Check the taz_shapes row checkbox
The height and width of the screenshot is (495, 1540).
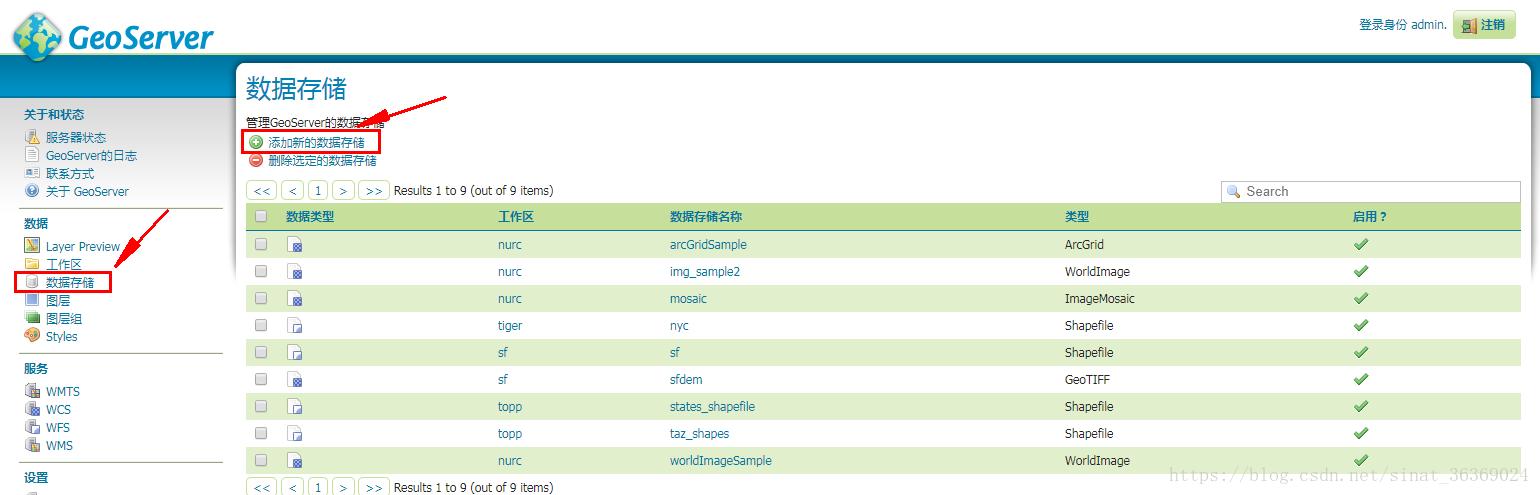click(261, 433)
